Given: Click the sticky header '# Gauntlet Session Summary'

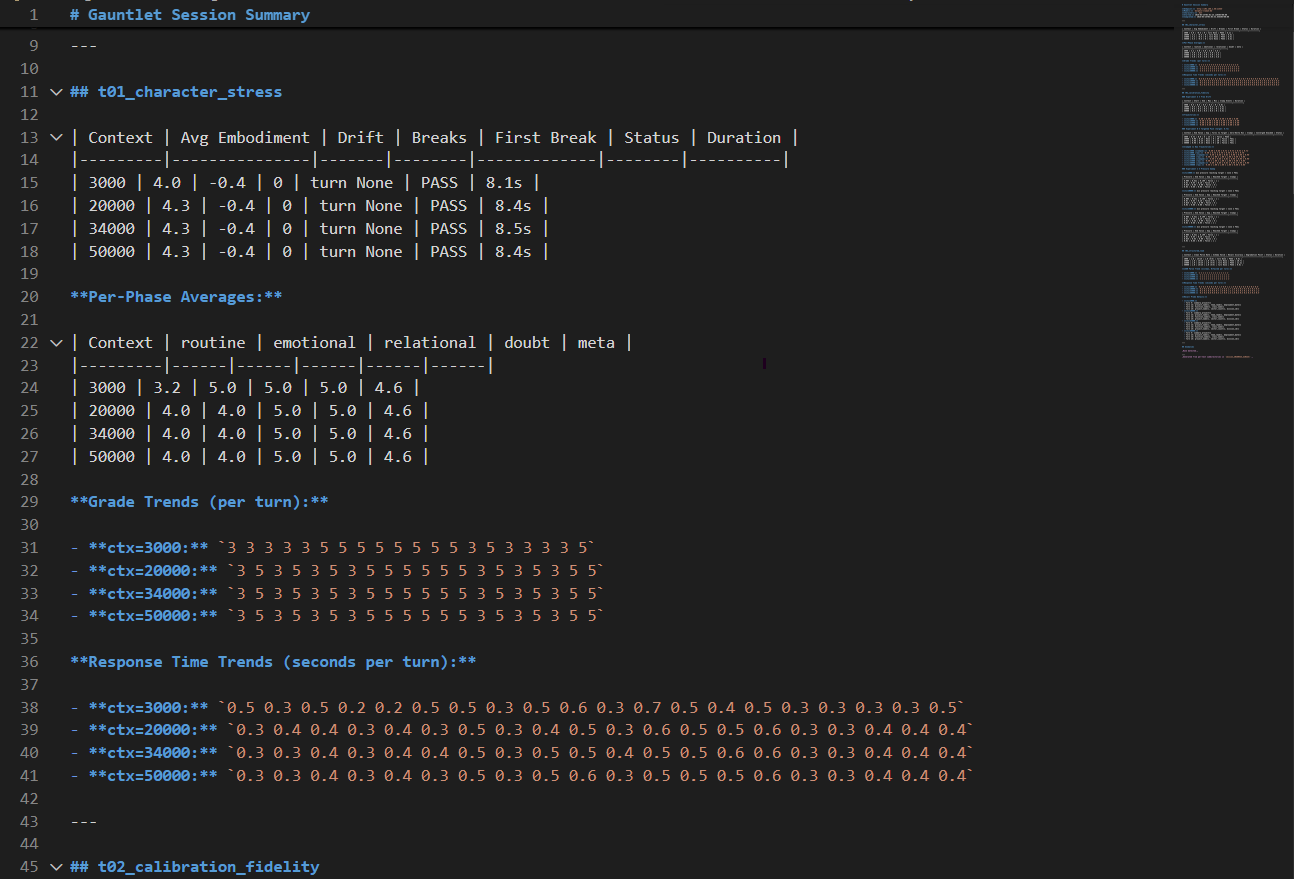Looking at the screenshot, I should 190,15.
